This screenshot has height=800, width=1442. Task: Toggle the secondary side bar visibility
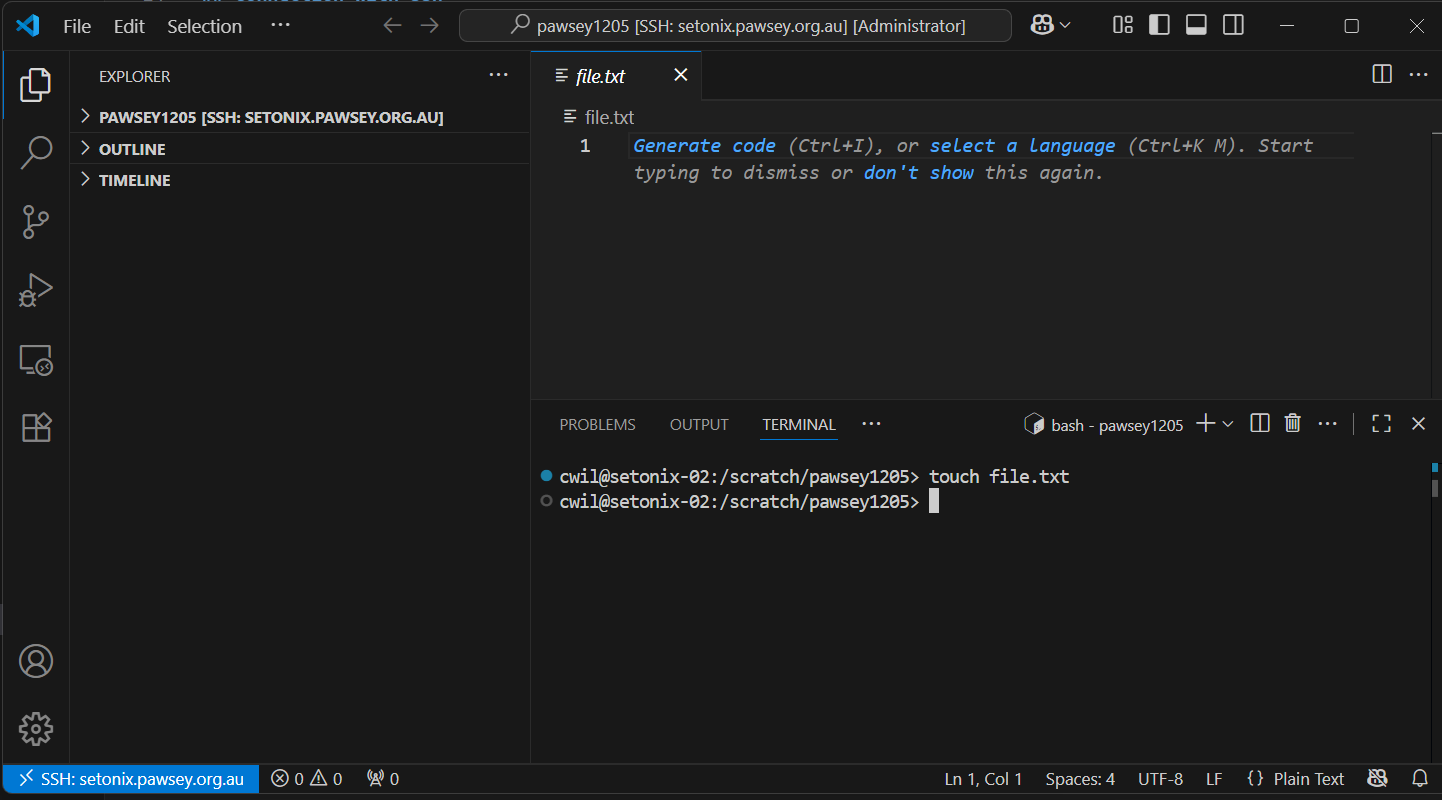pyautogui.click(x=1233, y=26)
